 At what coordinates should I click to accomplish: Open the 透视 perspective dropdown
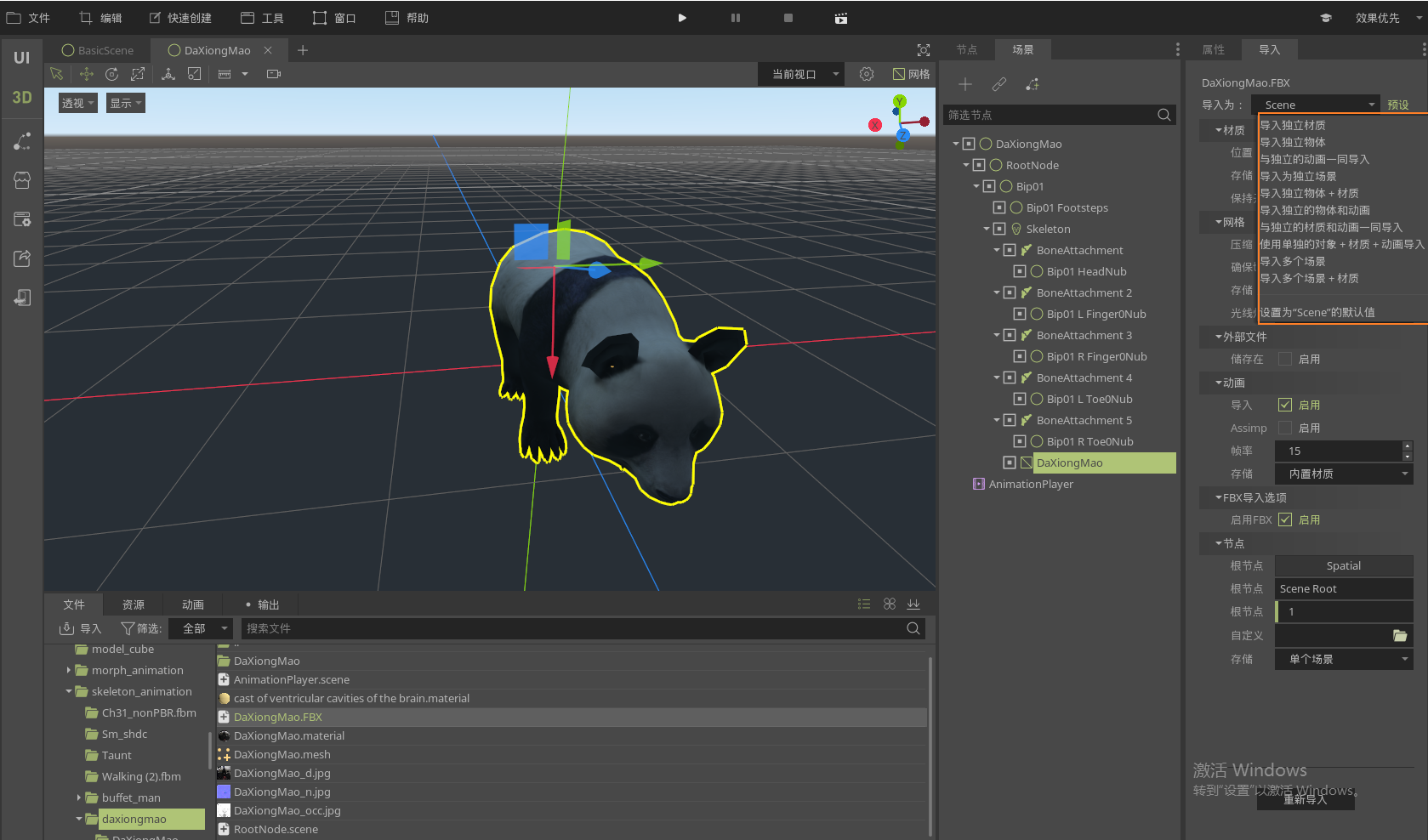click(x=77, y=103)
